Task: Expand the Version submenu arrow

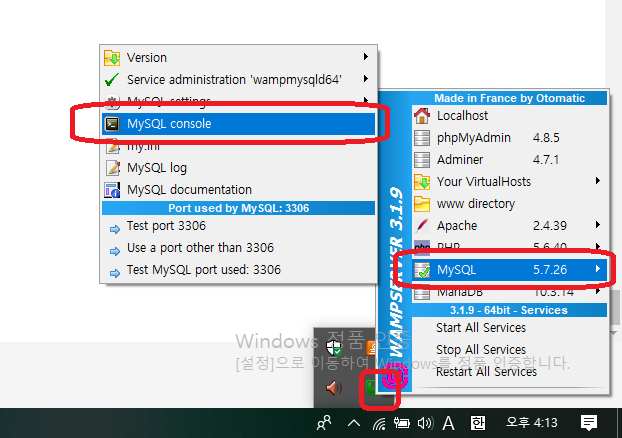Action: [x=366, y=57]
